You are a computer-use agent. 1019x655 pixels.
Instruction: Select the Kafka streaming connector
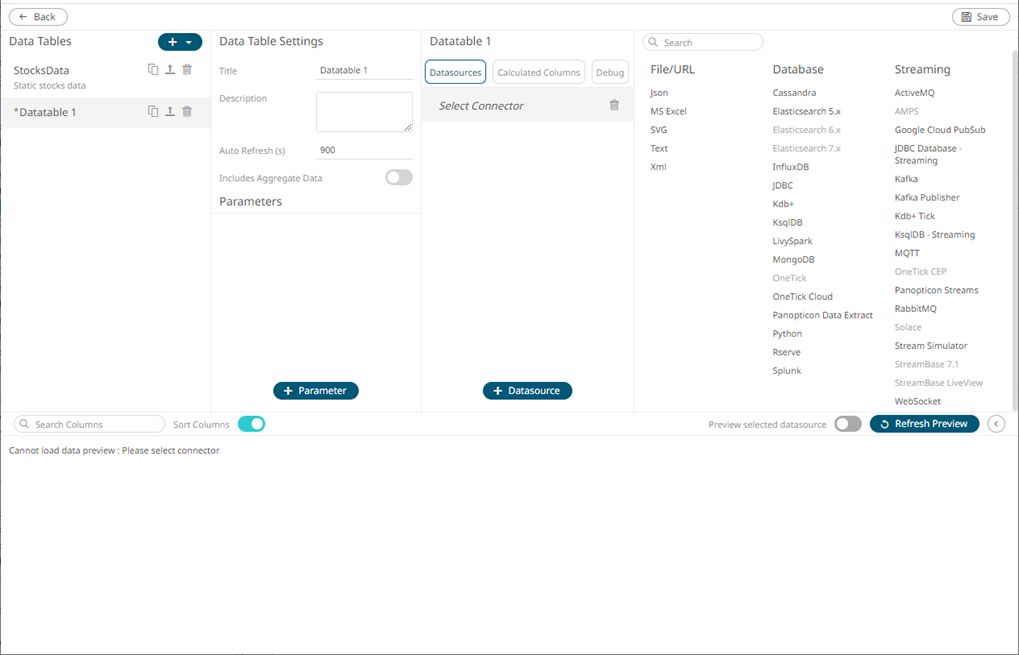pos(906,179)
